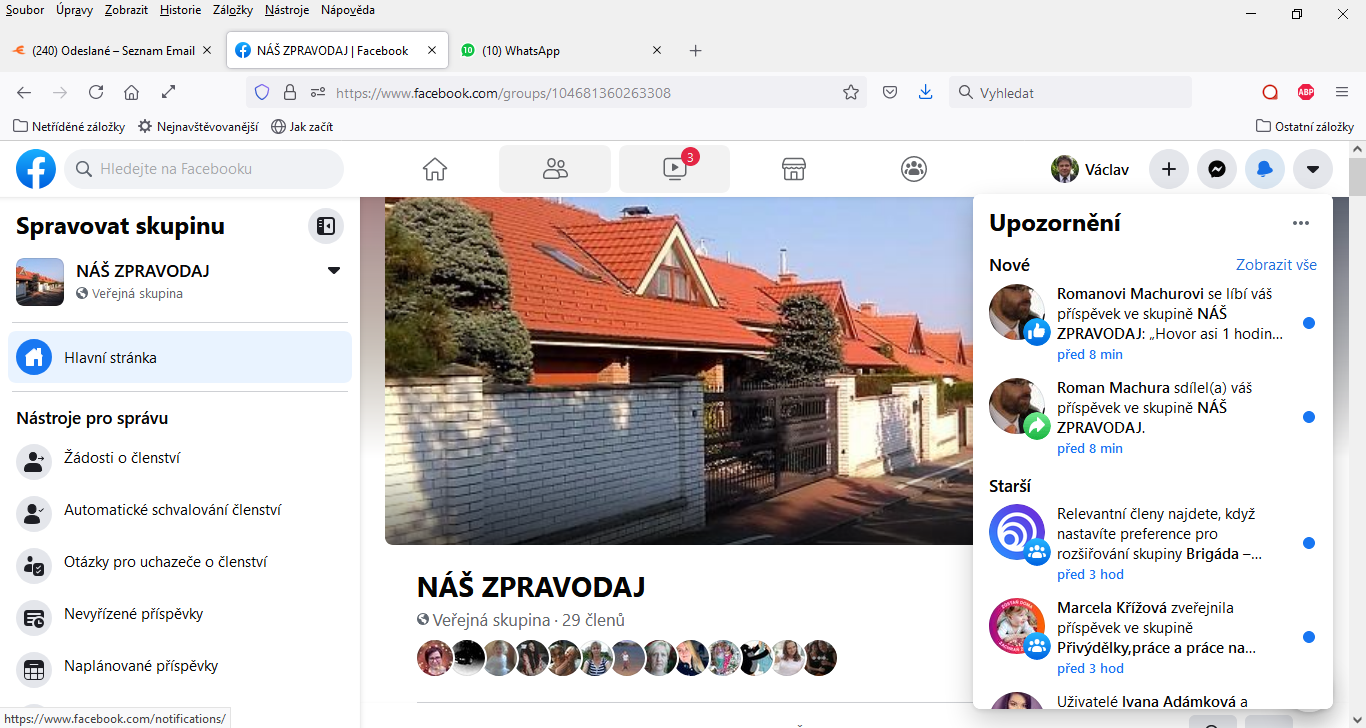1366x728 pixels.
Task: Save to Pocket icon
Action: pyautogui.click(x=889, y=92)
